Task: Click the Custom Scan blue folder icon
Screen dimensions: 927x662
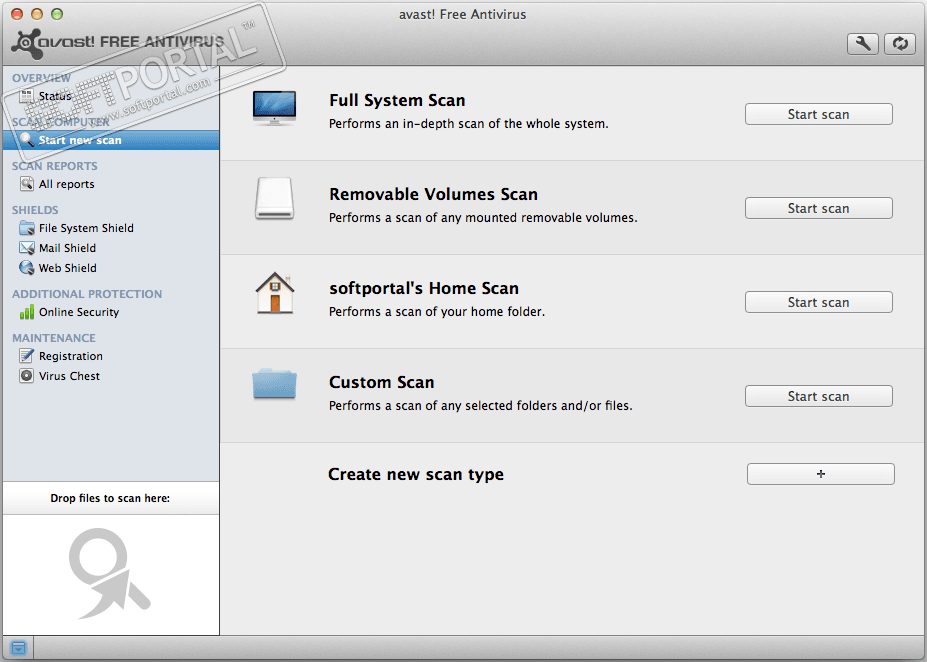Action: coord(274,384)
